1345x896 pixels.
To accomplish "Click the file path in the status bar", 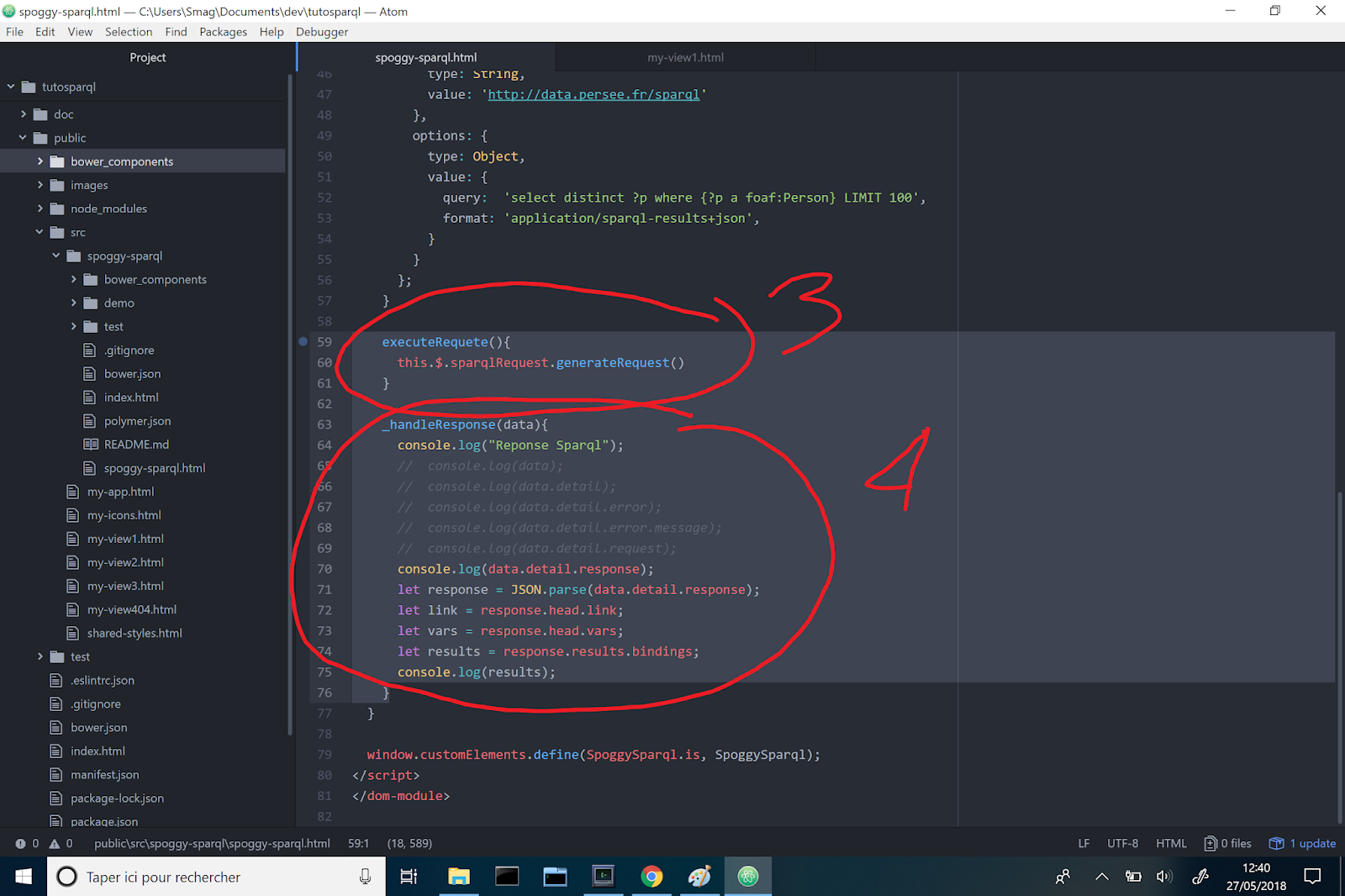I will coord(212,843).
